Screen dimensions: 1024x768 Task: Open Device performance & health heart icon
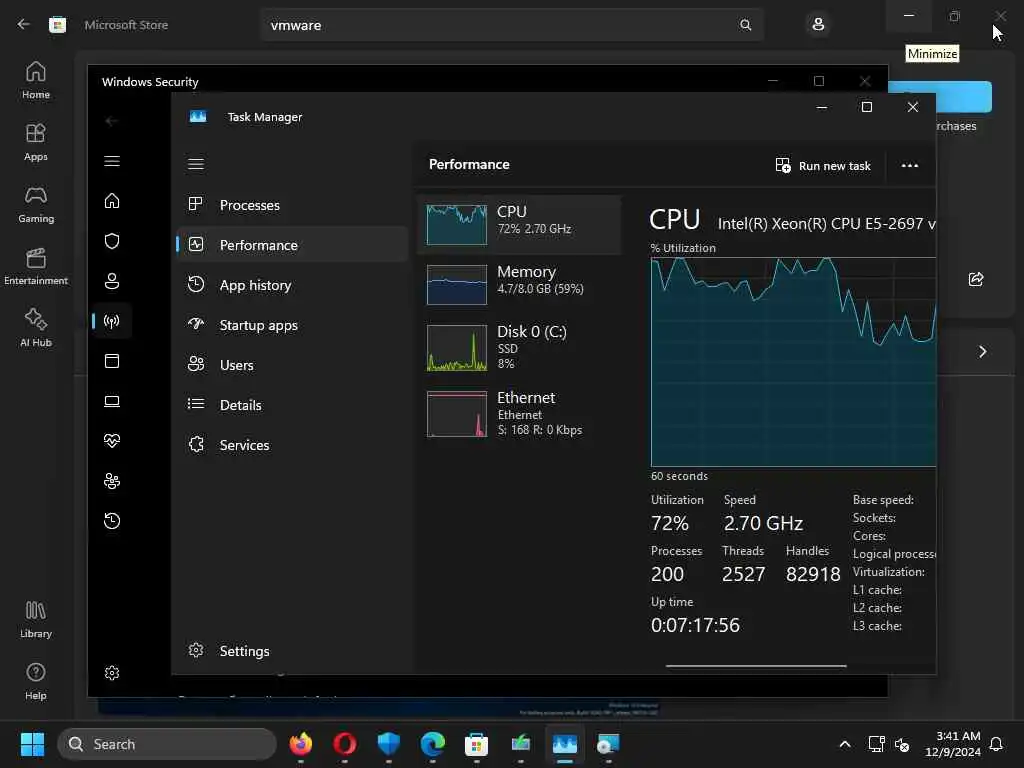[112, 441]
